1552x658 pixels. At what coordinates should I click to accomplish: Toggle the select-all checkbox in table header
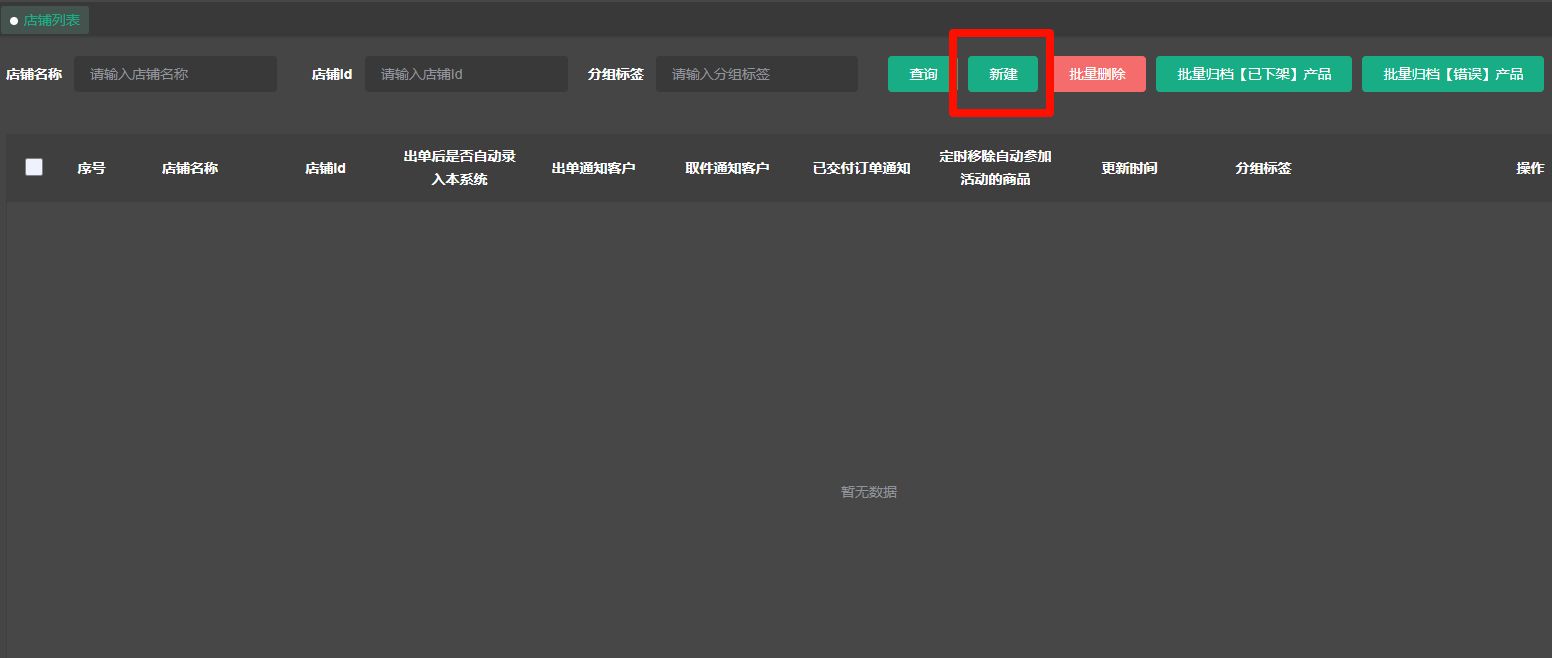(x=34, y=167)
